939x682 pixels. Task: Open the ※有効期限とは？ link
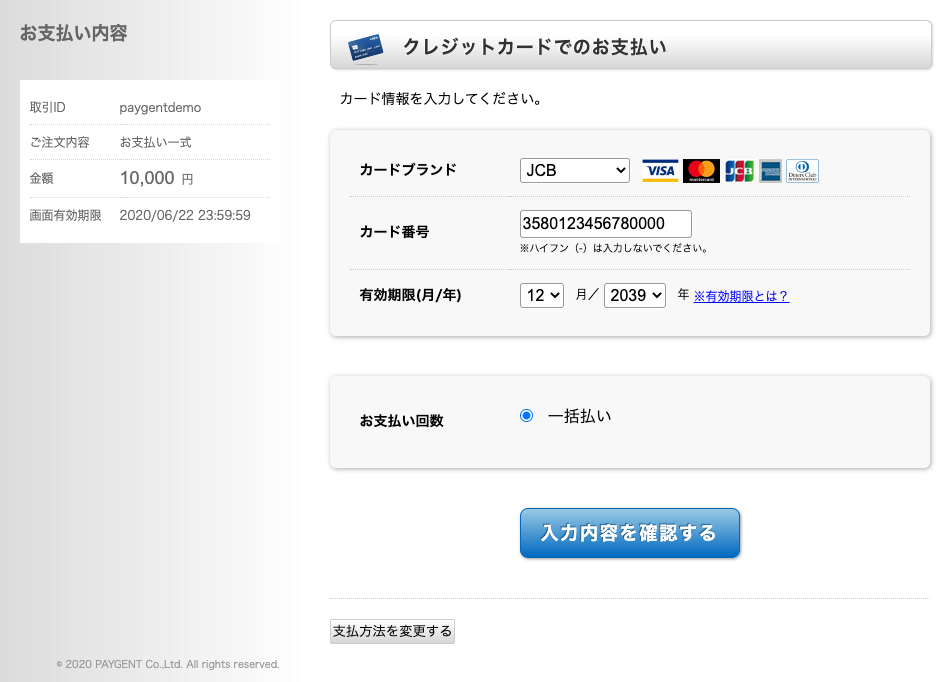click(741, 296)
